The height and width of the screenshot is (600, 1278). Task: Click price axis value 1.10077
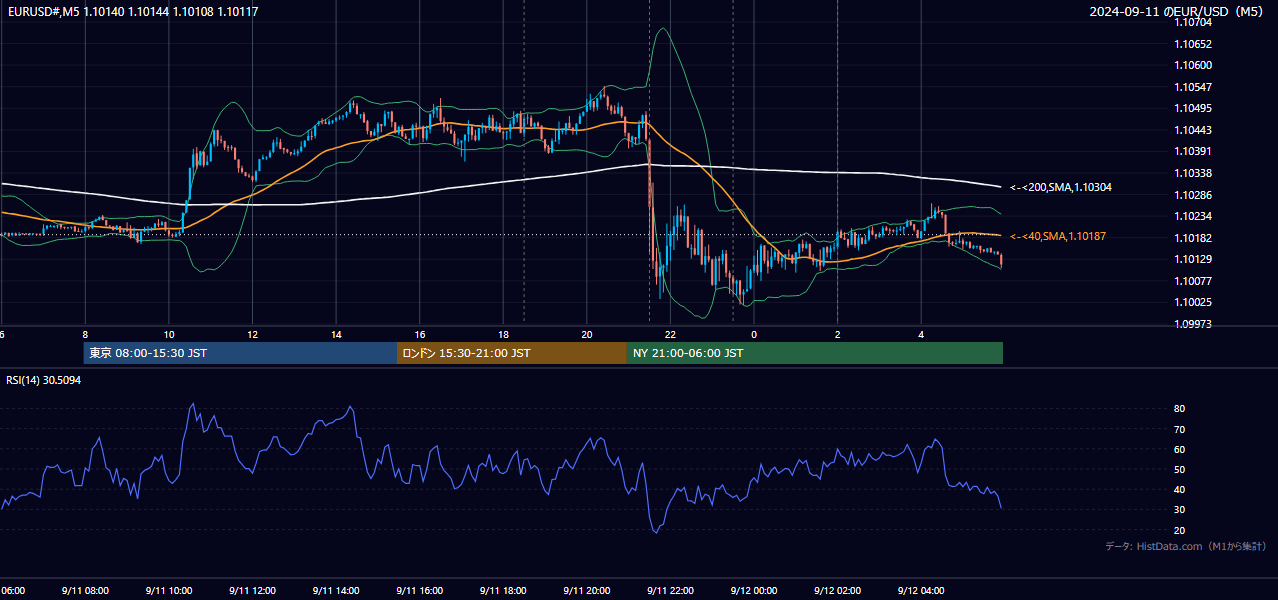click(x=1194, y=281)
